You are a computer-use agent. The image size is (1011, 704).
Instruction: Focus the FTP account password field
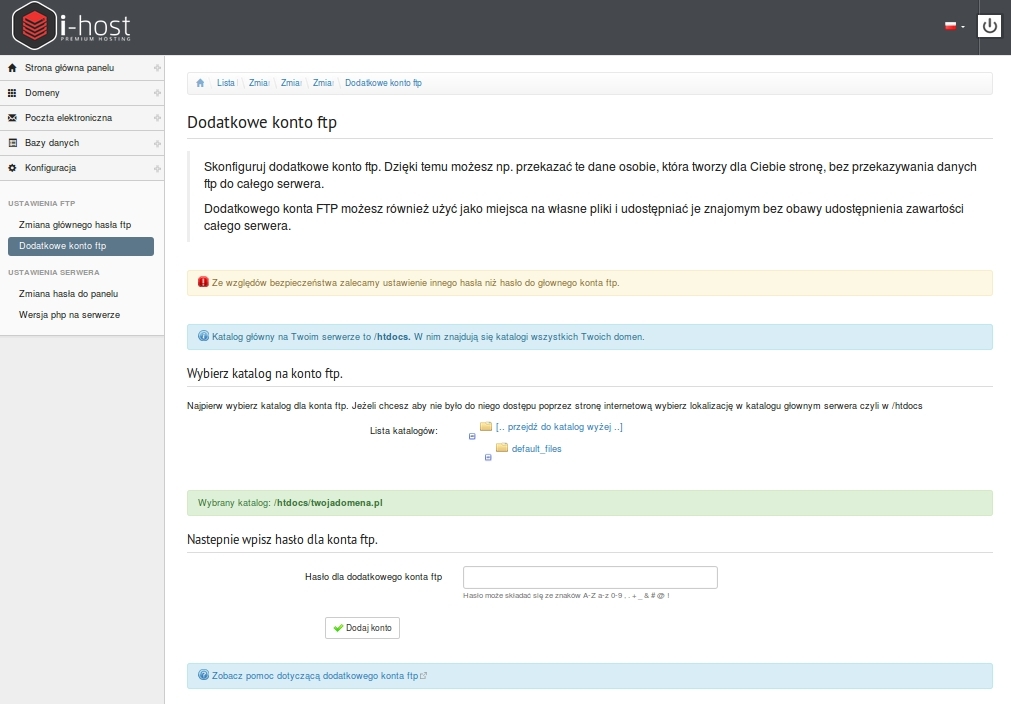pyautogui.click(x=590, y=577)
